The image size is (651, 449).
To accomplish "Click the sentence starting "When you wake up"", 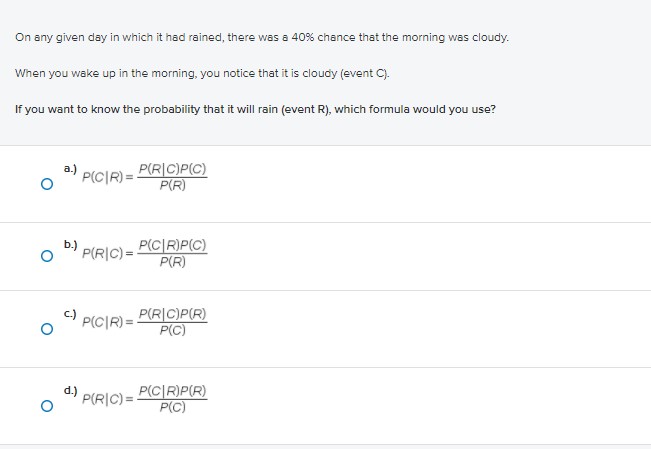I will (x=202, y=74).
